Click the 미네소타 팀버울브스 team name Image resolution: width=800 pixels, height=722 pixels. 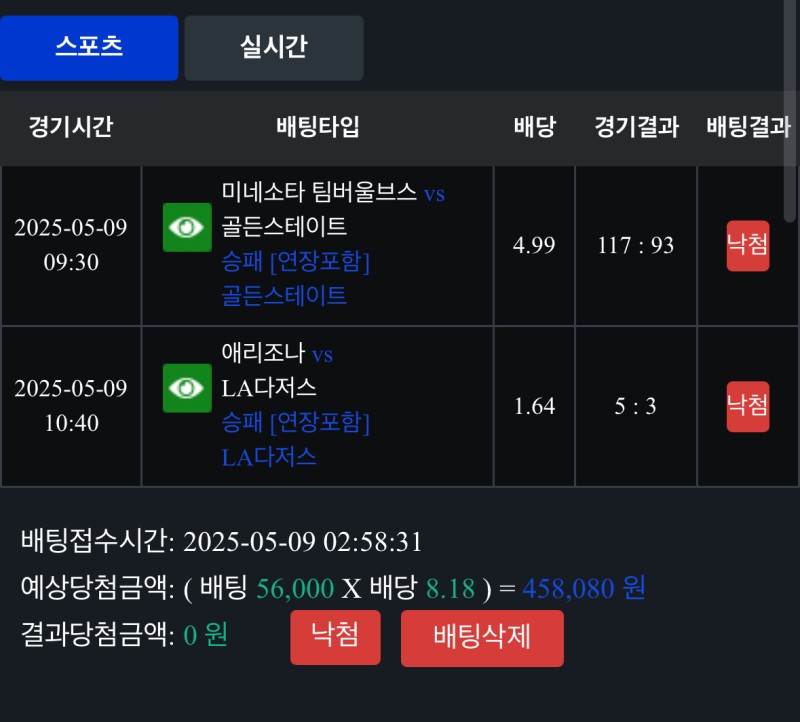[x=319, y=192]
